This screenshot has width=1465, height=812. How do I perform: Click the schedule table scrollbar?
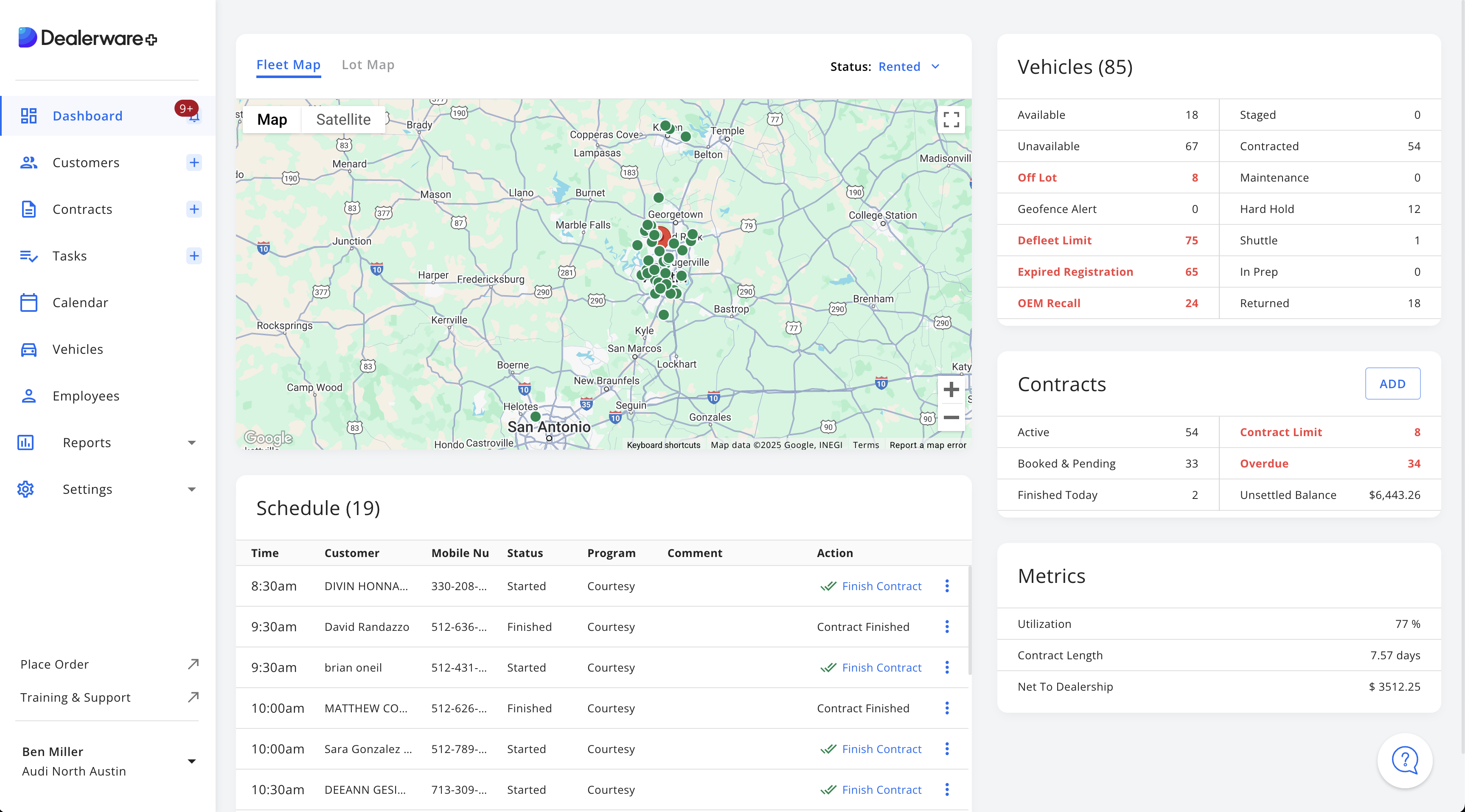[970, 620]
